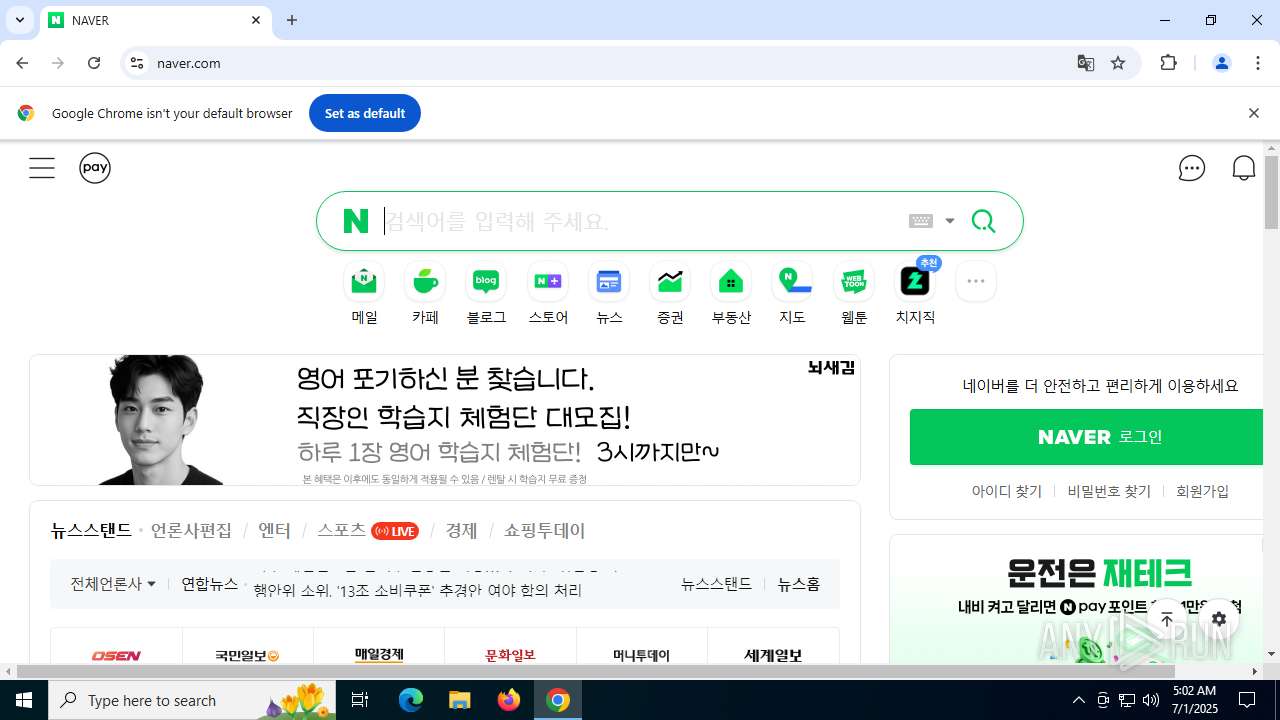Dismiss the default browser notification bar
This screenshot has height=720, width=1280.
click(1253, 113)
